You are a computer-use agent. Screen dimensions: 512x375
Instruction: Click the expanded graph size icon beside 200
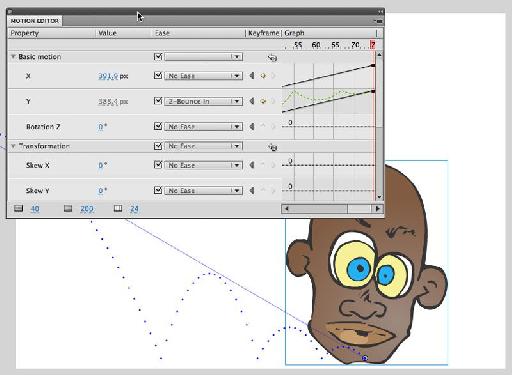coord(68,209)
